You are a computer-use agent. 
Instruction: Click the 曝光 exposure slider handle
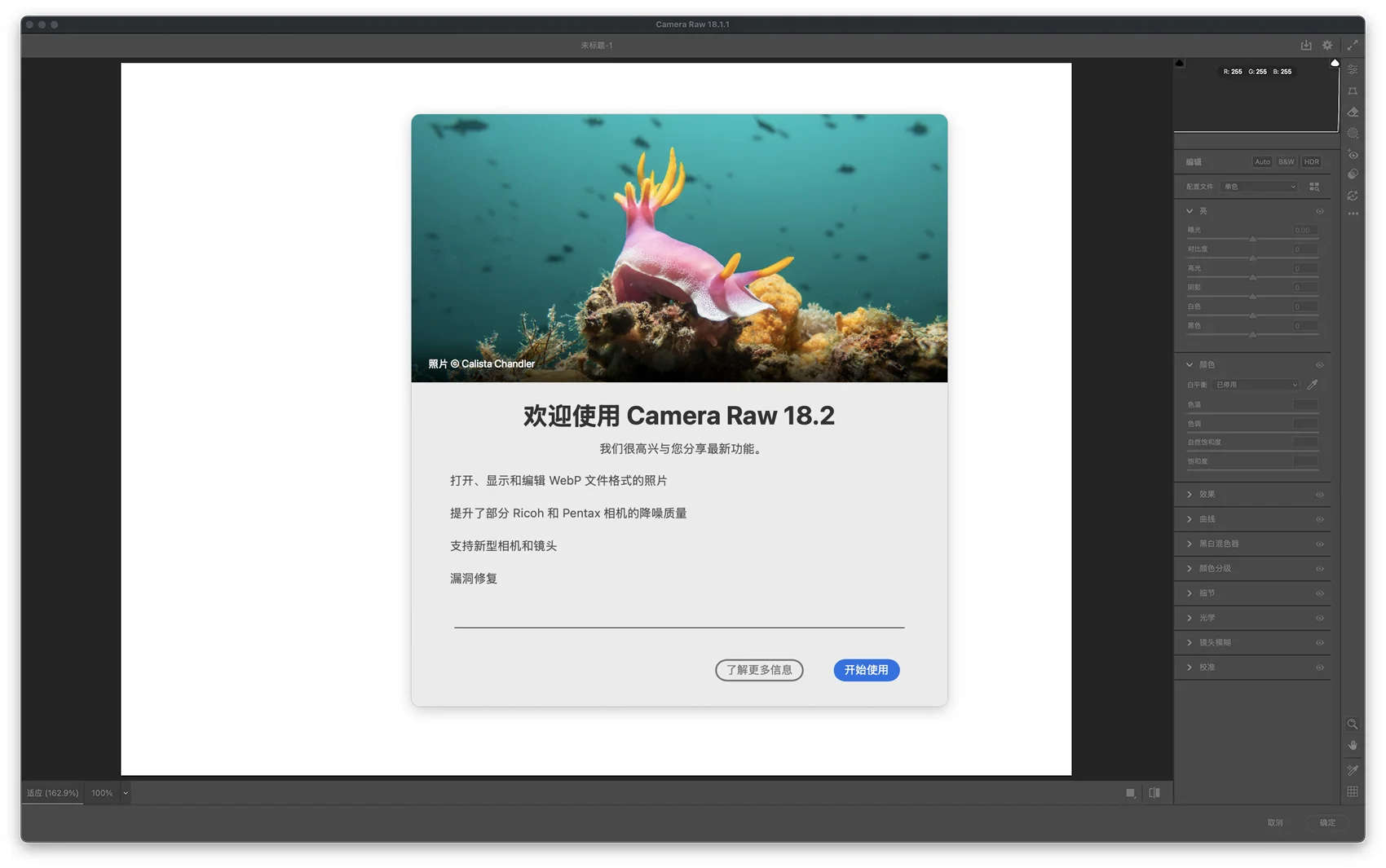point(1252,239)
